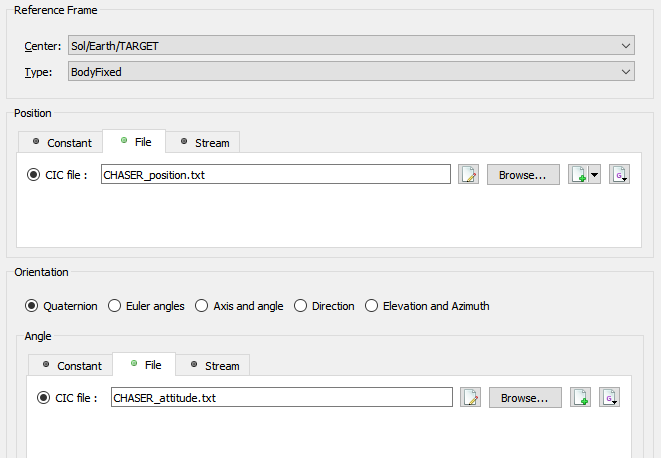This screenshot has height=458, width=661.
Task: Click Browse button for position file
Action: 523,175
